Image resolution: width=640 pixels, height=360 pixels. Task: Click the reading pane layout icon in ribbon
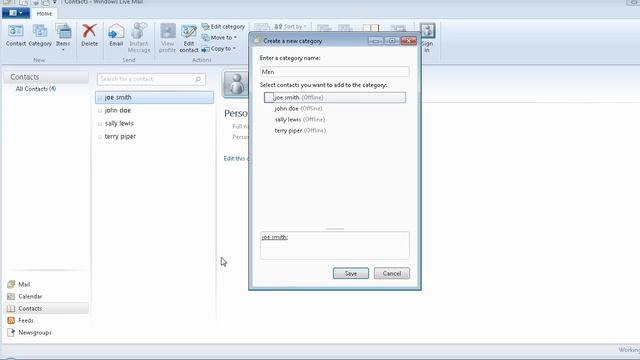371,27
